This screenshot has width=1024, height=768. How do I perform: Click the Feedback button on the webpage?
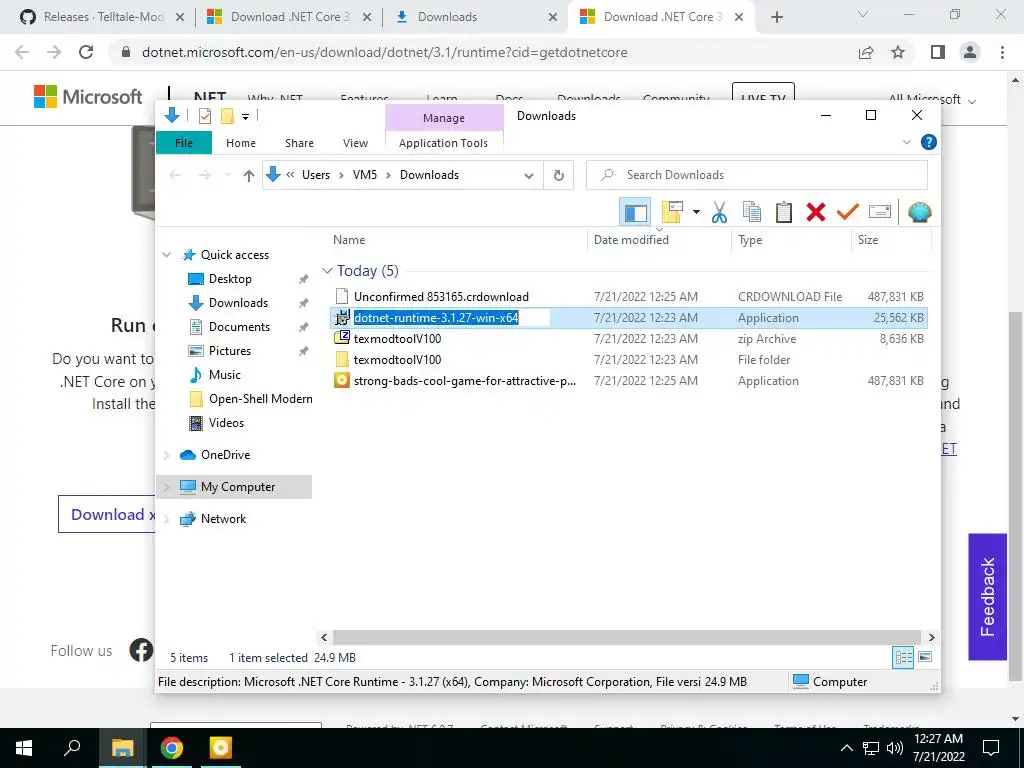pos(987,597)
